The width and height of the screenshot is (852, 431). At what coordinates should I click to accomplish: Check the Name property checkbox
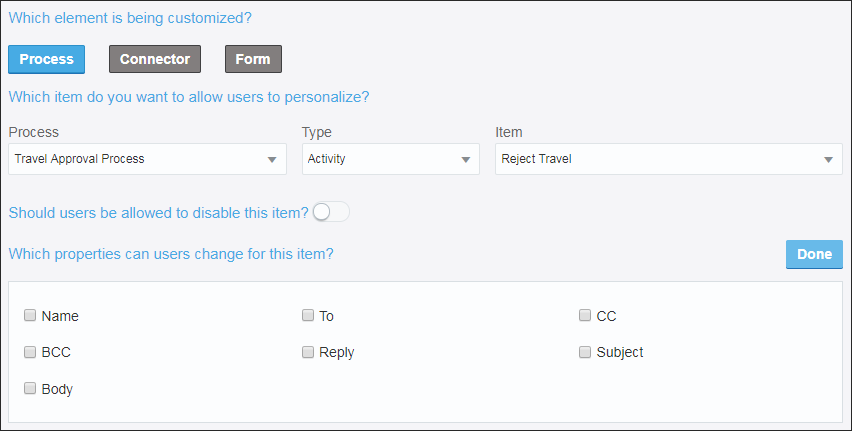30,316
